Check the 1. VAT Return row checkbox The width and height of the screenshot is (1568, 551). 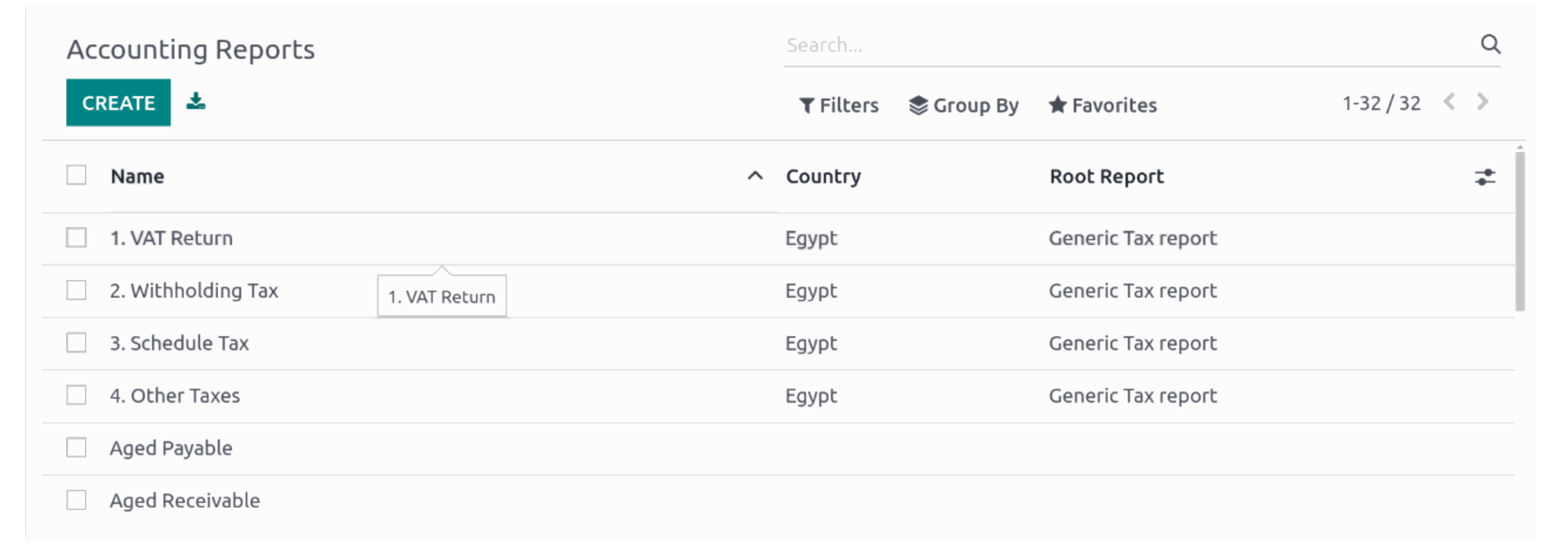coord(77,238)
